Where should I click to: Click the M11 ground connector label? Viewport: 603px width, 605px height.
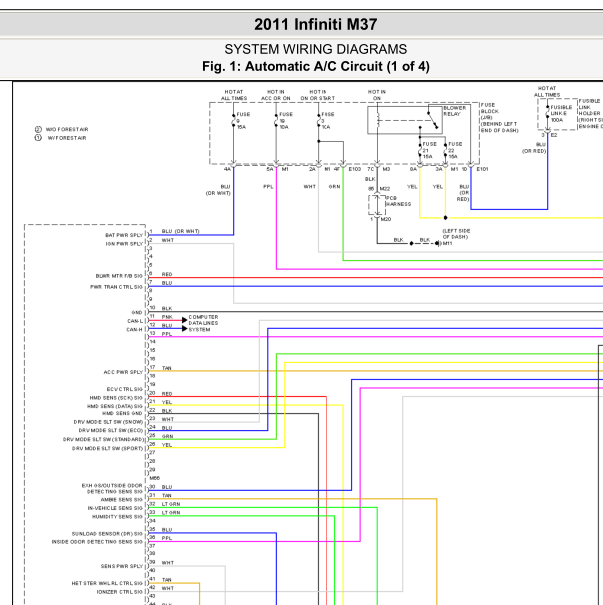pyautogui.click(x=447, y=243)
